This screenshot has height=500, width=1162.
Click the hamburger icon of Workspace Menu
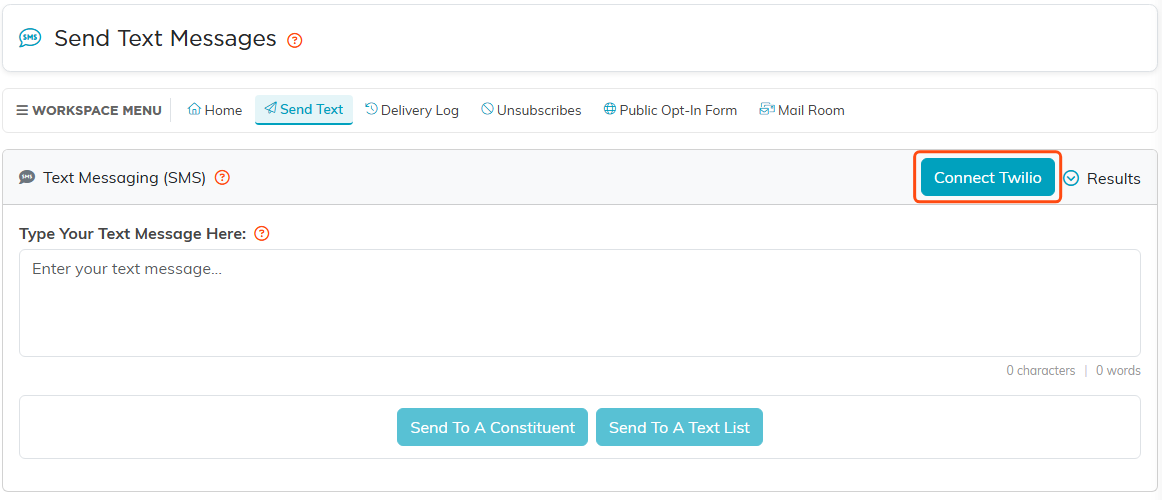pyautogui.click(x=22, y=110)
